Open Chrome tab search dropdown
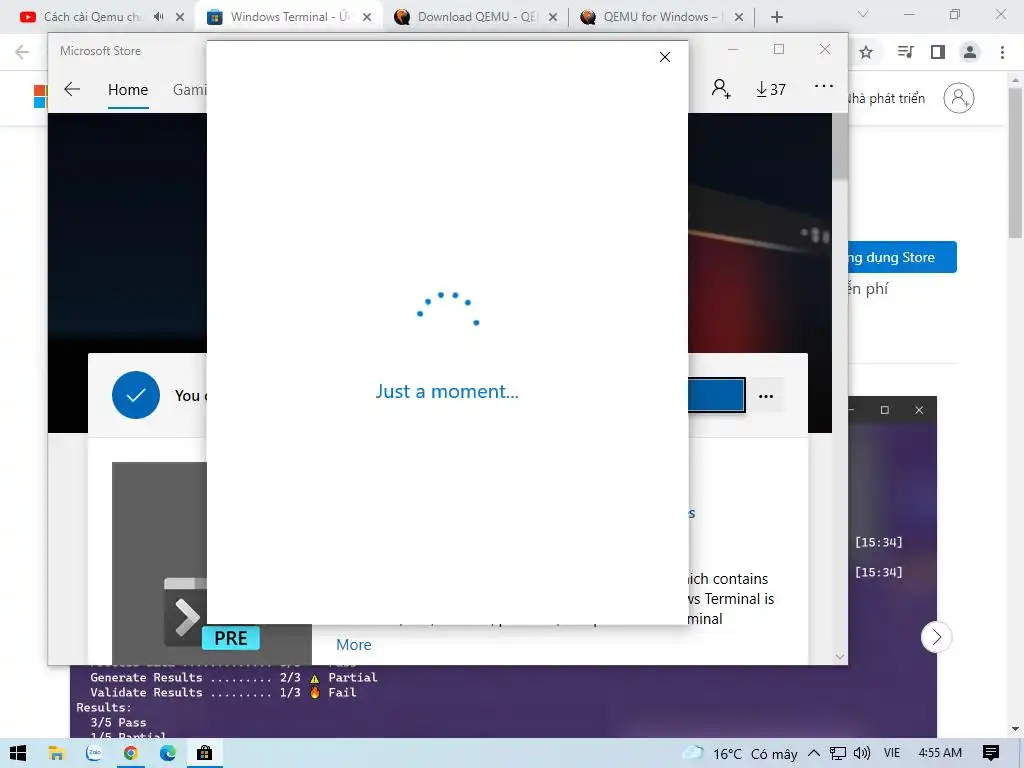The height and width of the screenshot is (768, 1024). [x=863, y=14]
